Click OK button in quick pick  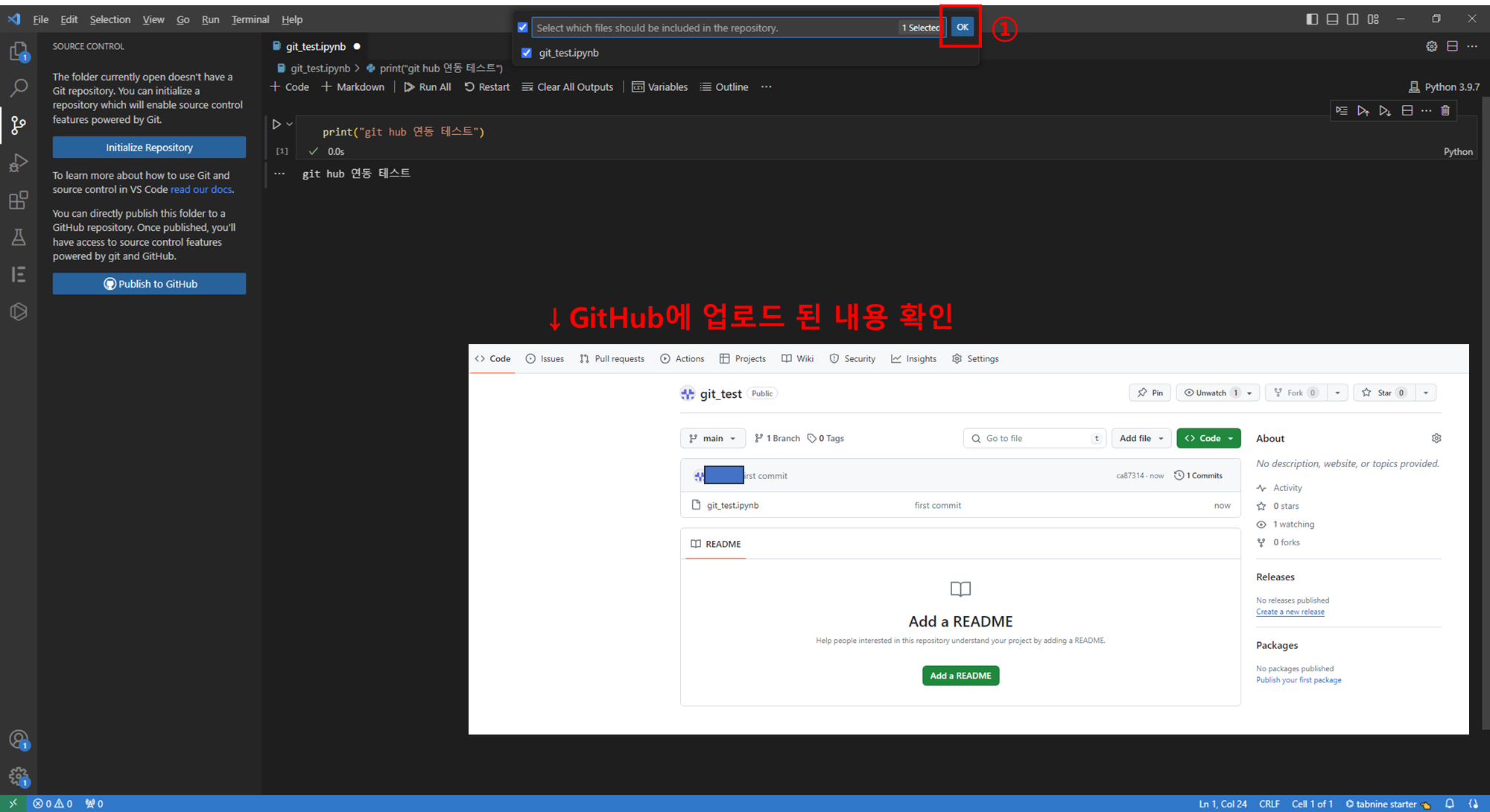963,27
